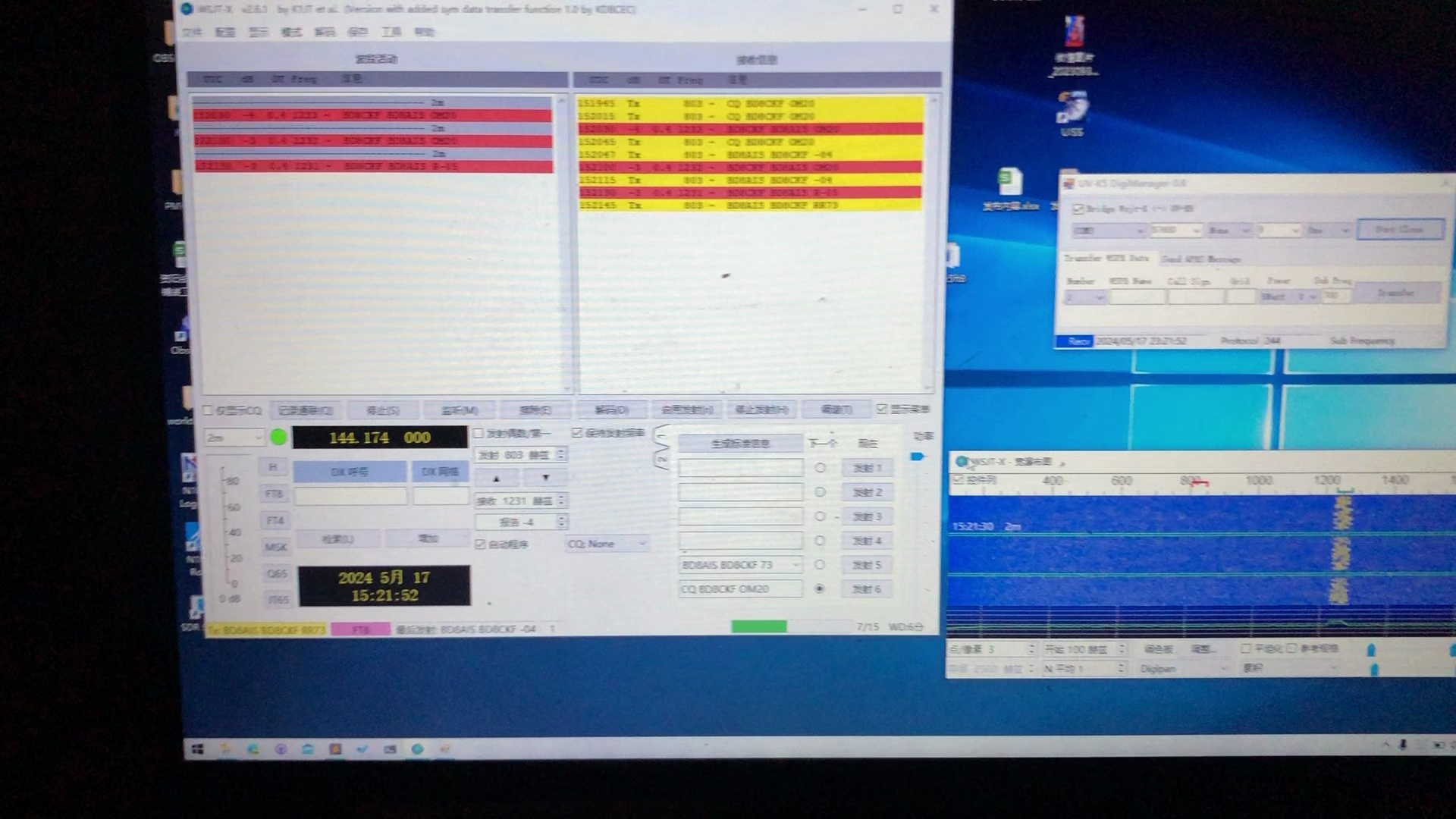Viewport: 1456px width, 819px height.
Task: Toggle the 自动程序 auto-sequence checkbox
Action: click(481, 544)
